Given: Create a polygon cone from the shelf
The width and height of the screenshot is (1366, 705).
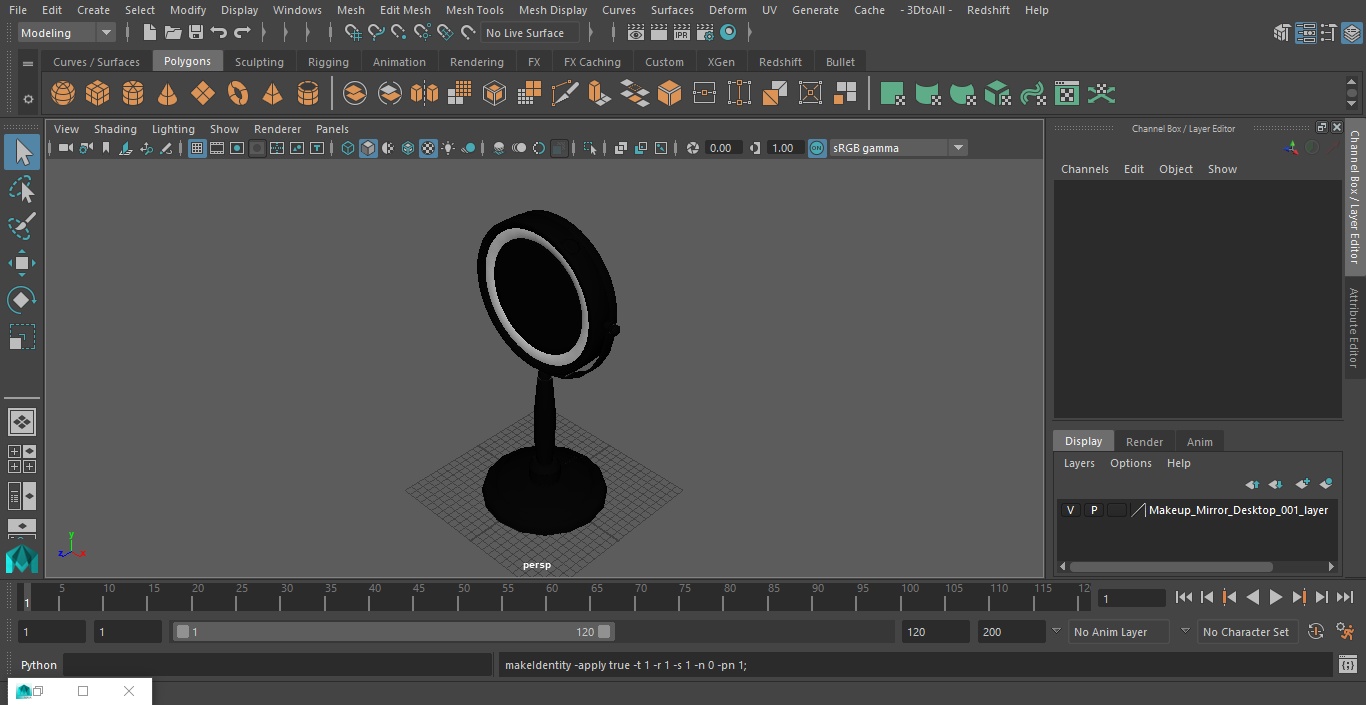Looking at the screenshot, I should pos(168,94).
